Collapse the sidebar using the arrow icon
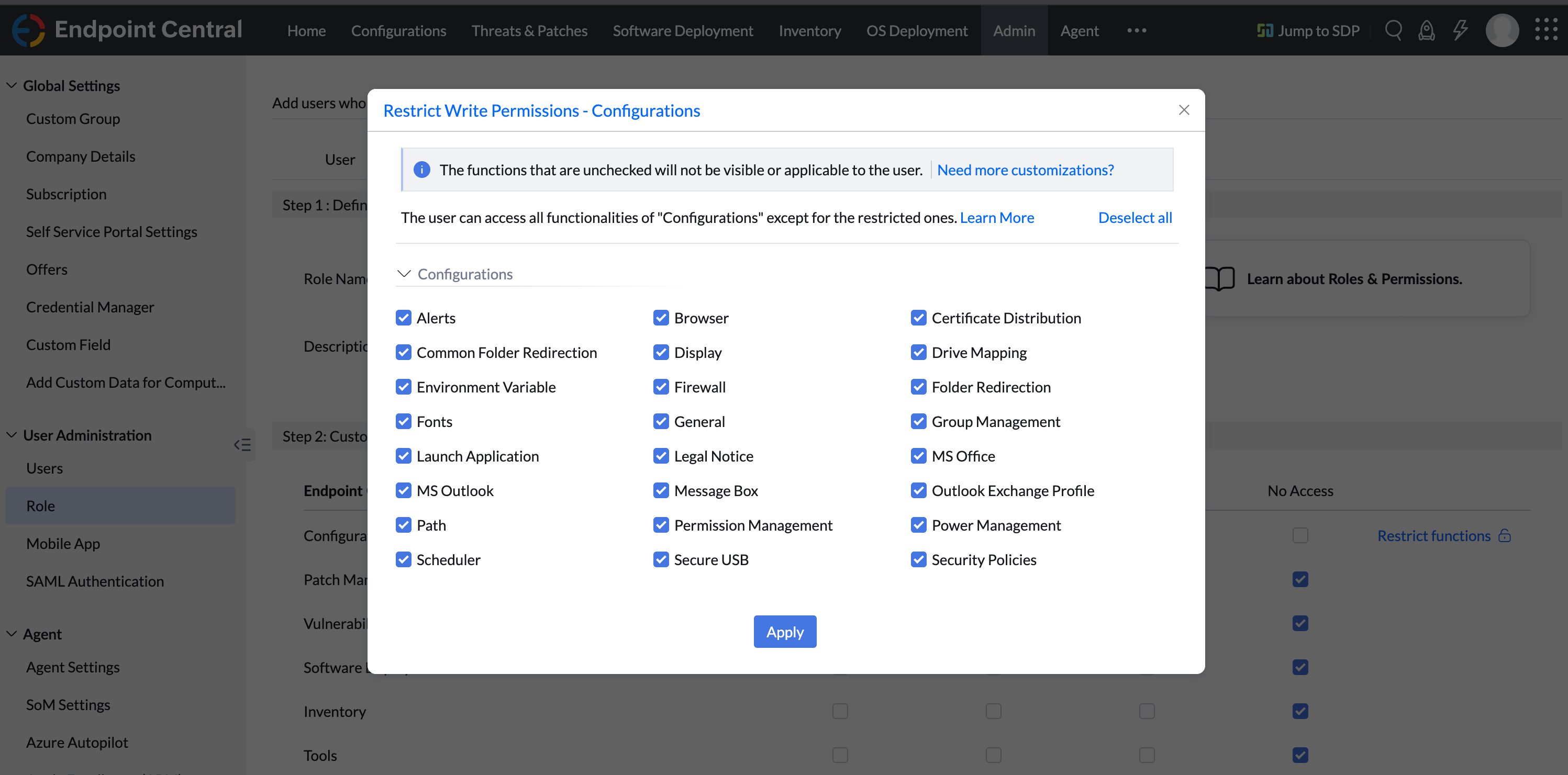 (242, 445)
